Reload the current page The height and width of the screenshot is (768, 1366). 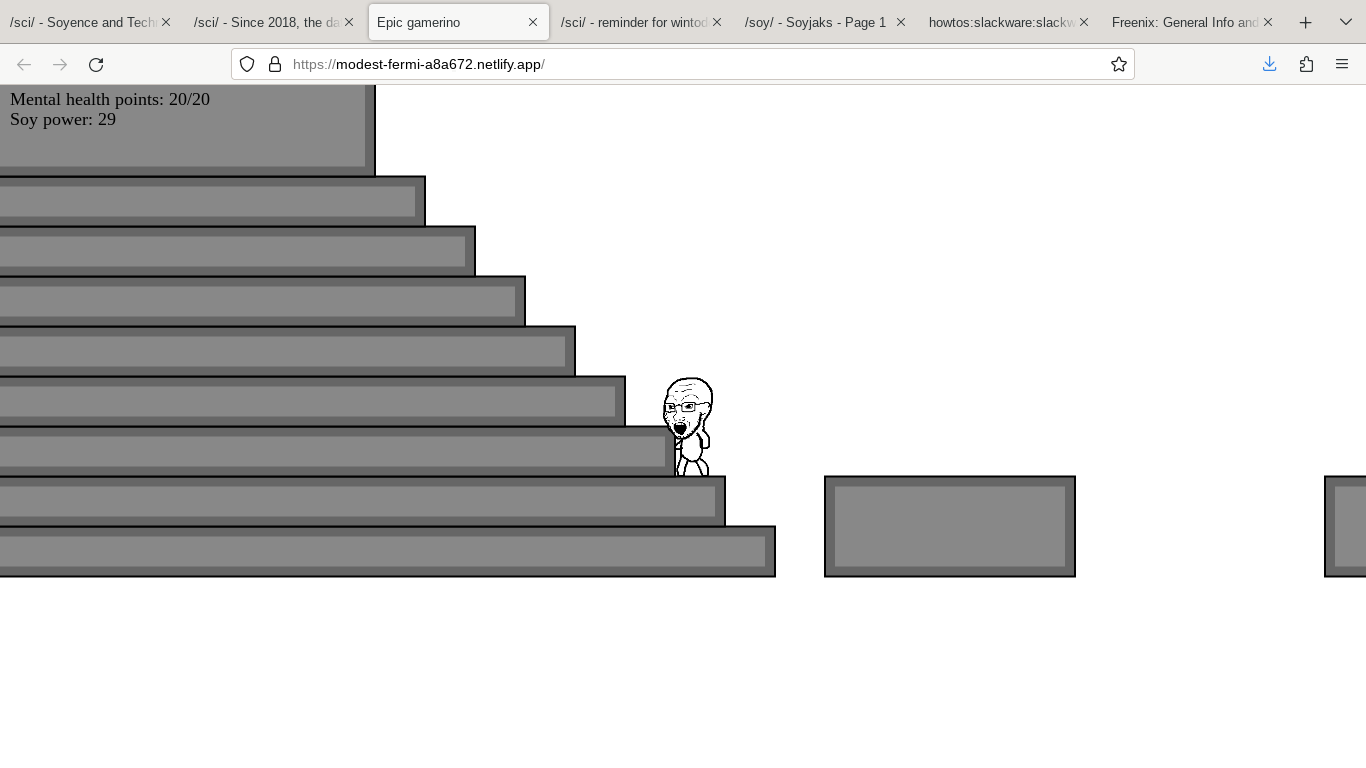pyautogui.click(x=96, y=65)
